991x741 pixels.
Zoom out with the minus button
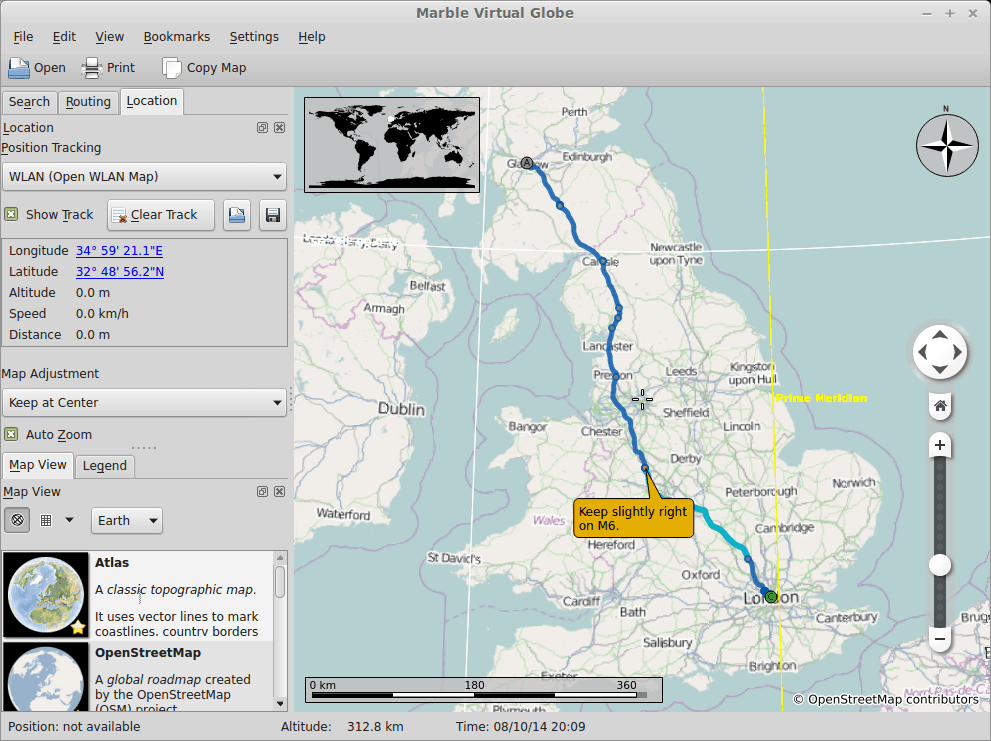pos(940,639)
